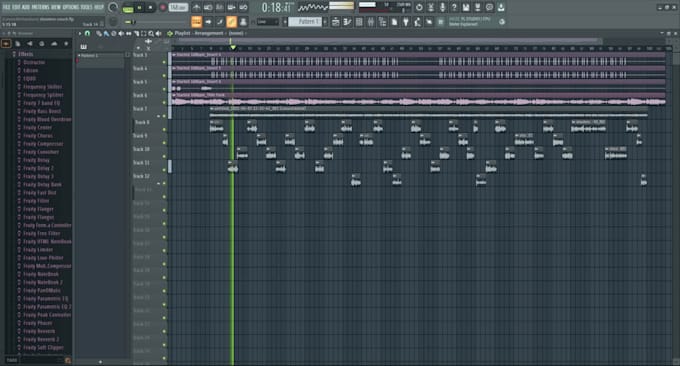This screenshot has width=680, height=366.
Task: Expand the Track 7 group arrow
Action: 159,116
